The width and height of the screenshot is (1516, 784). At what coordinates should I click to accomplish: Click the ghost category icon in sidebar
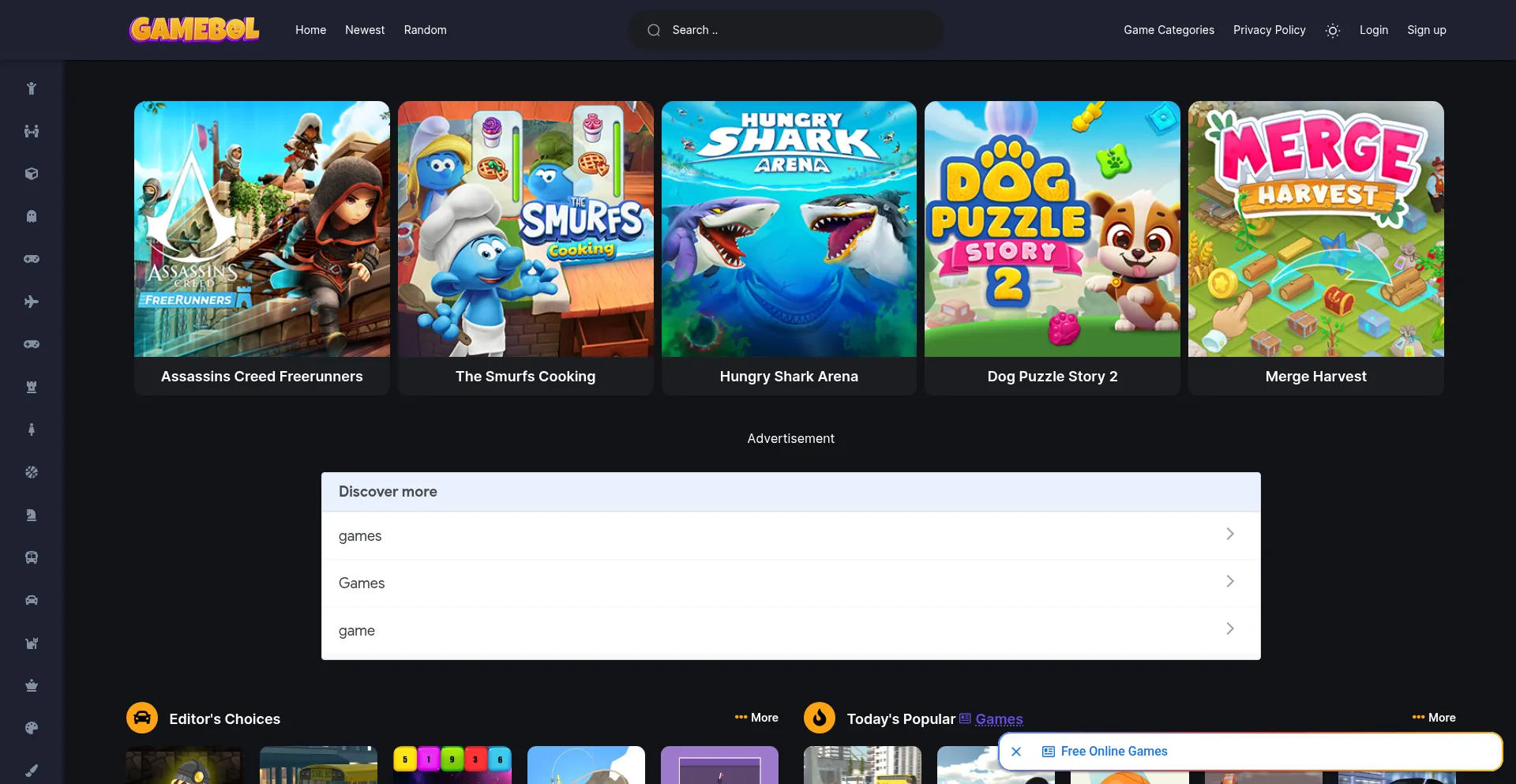(32, 216)
